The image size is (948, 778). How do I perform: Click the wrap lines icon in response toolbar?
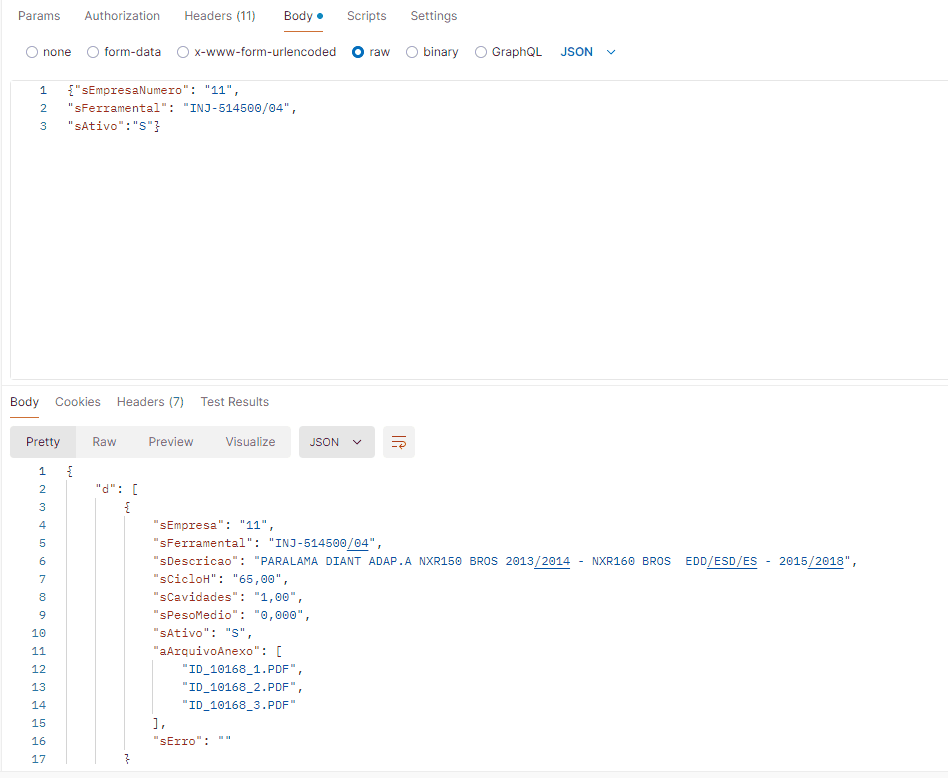pos(399,442)
